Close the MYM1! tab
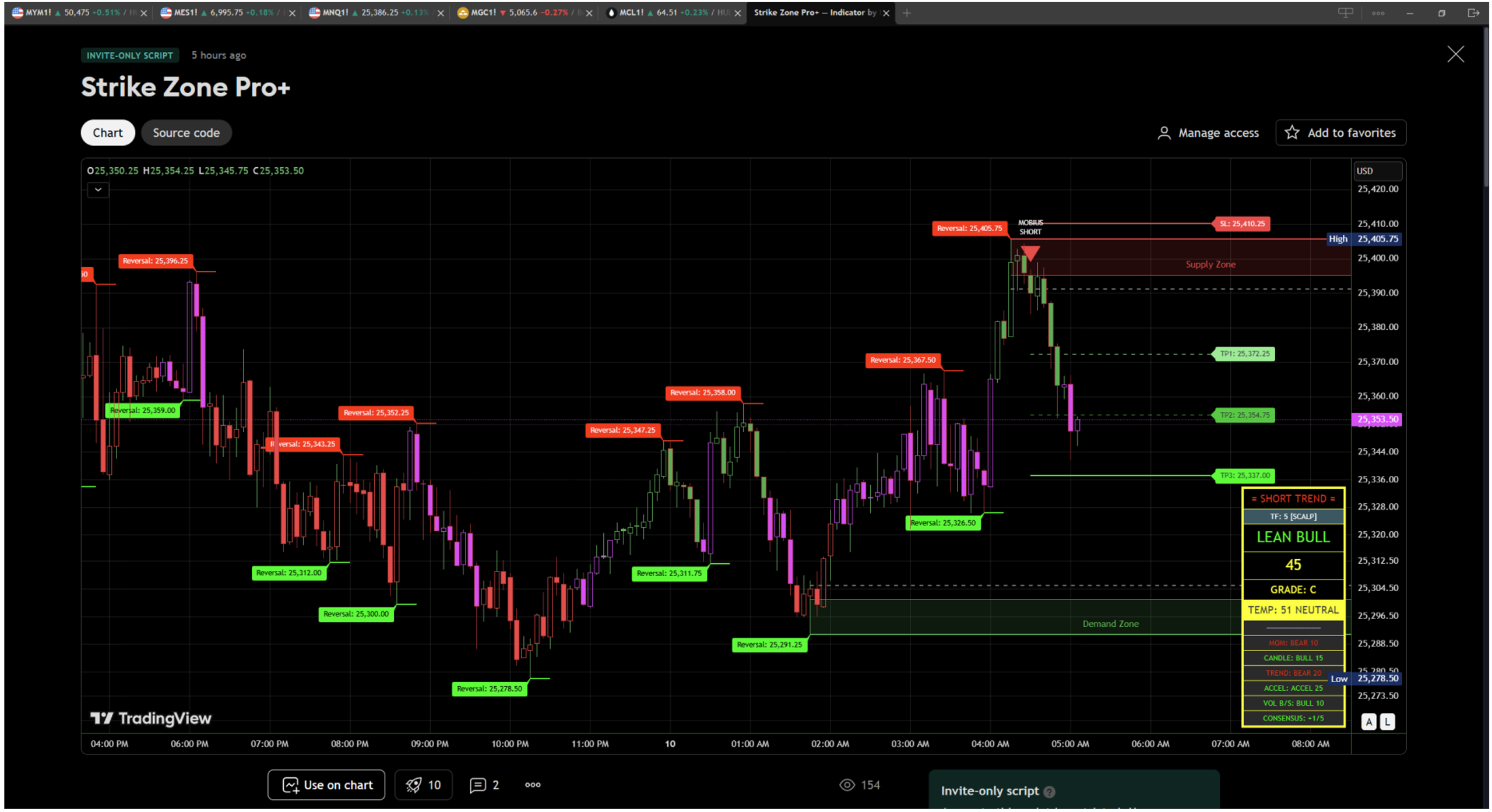Image resolution: width=1492 pixels, height=812 pixels. (x=144, y=13)
